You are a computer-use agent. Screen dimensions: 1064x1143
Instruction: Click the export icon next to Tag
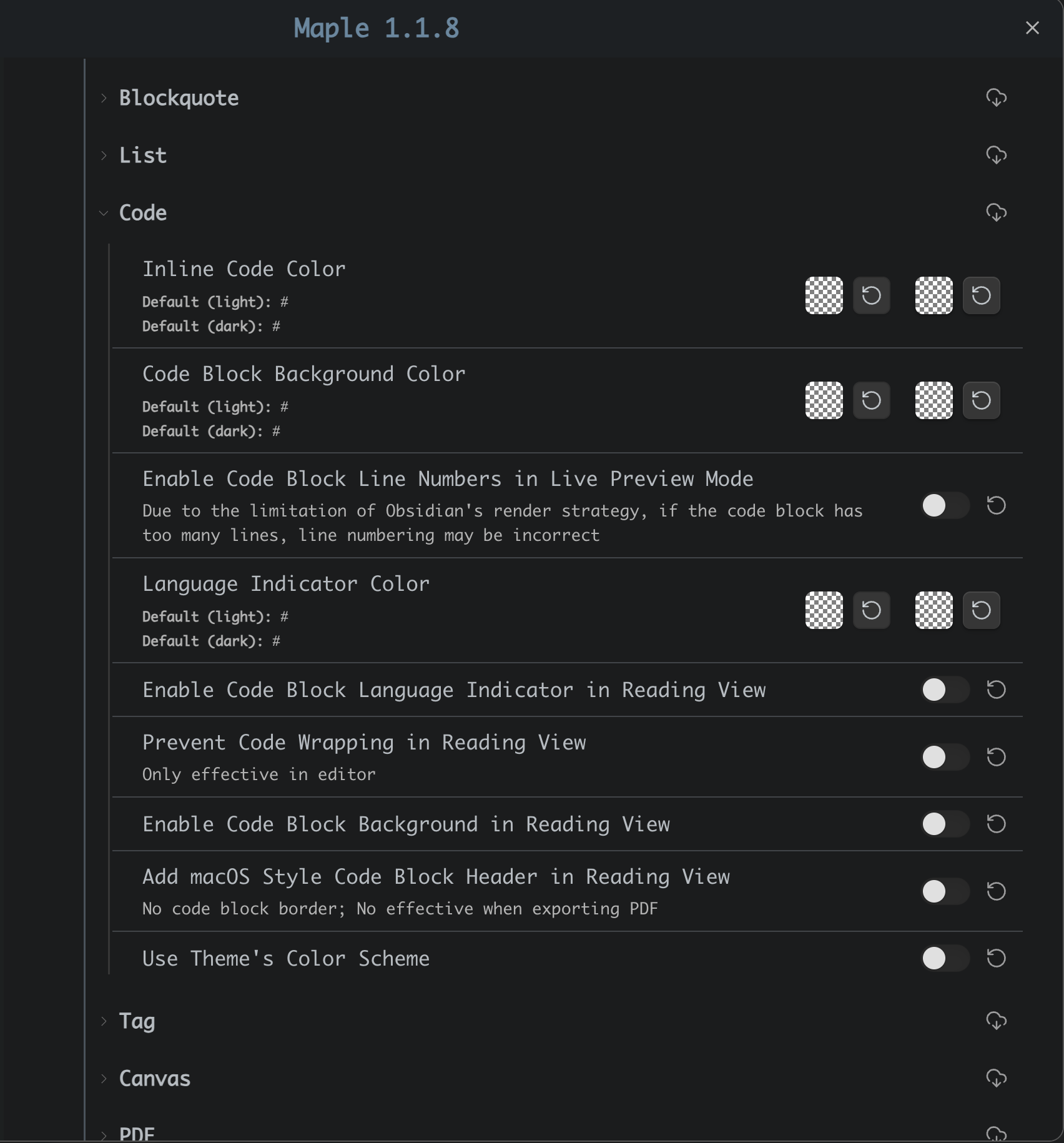[996, 1021]
